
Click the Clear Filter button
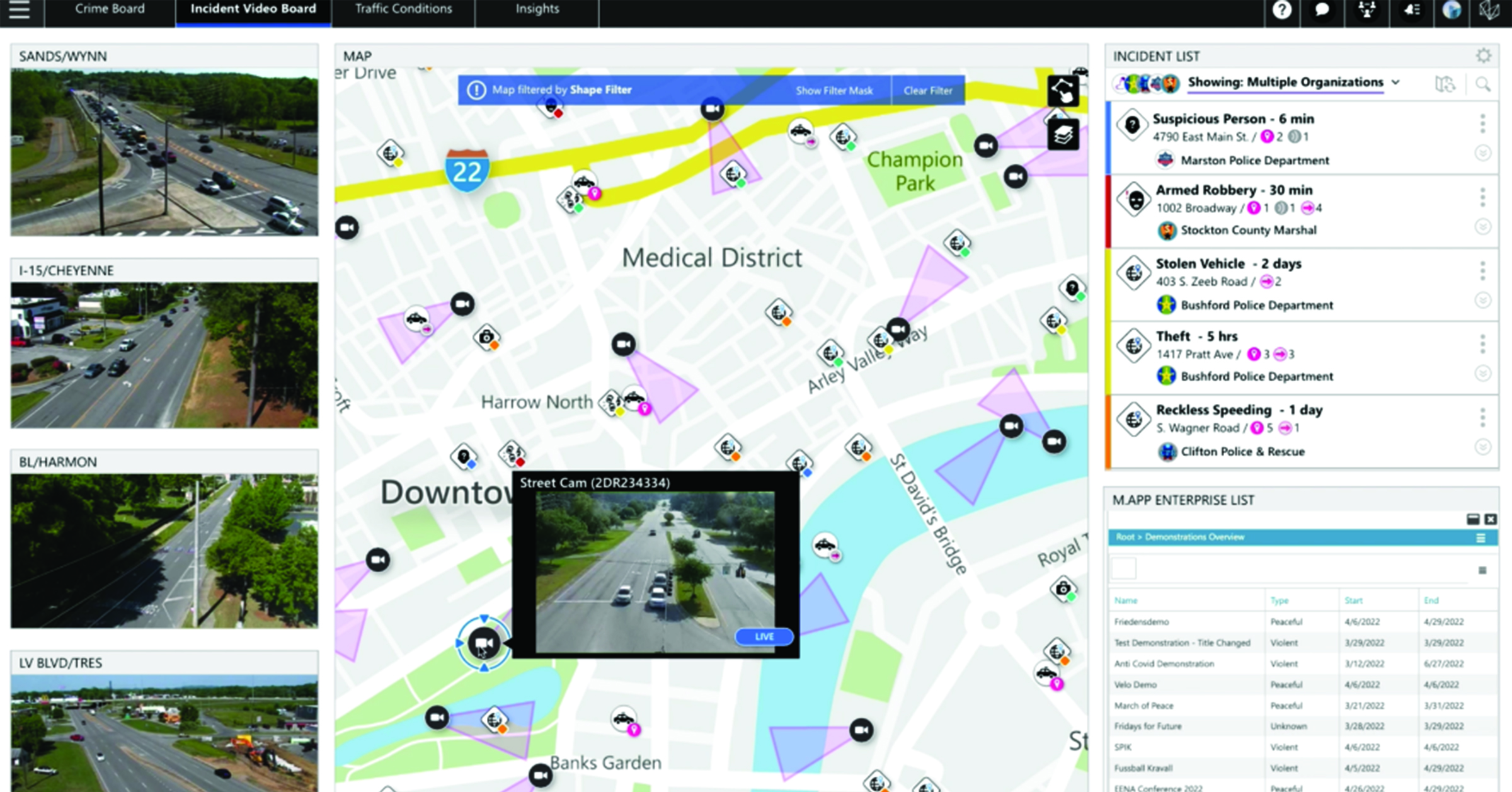(927, 91)
